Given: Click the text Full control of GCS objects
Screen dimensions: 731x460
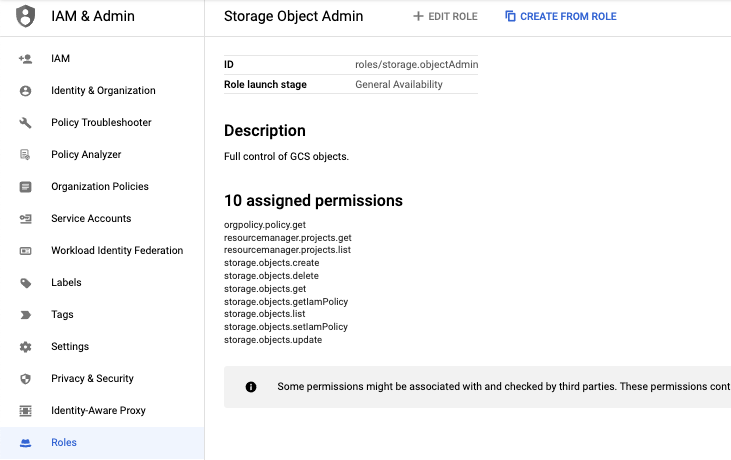Looking at the screenshot, I should click(x=286, y=157).
